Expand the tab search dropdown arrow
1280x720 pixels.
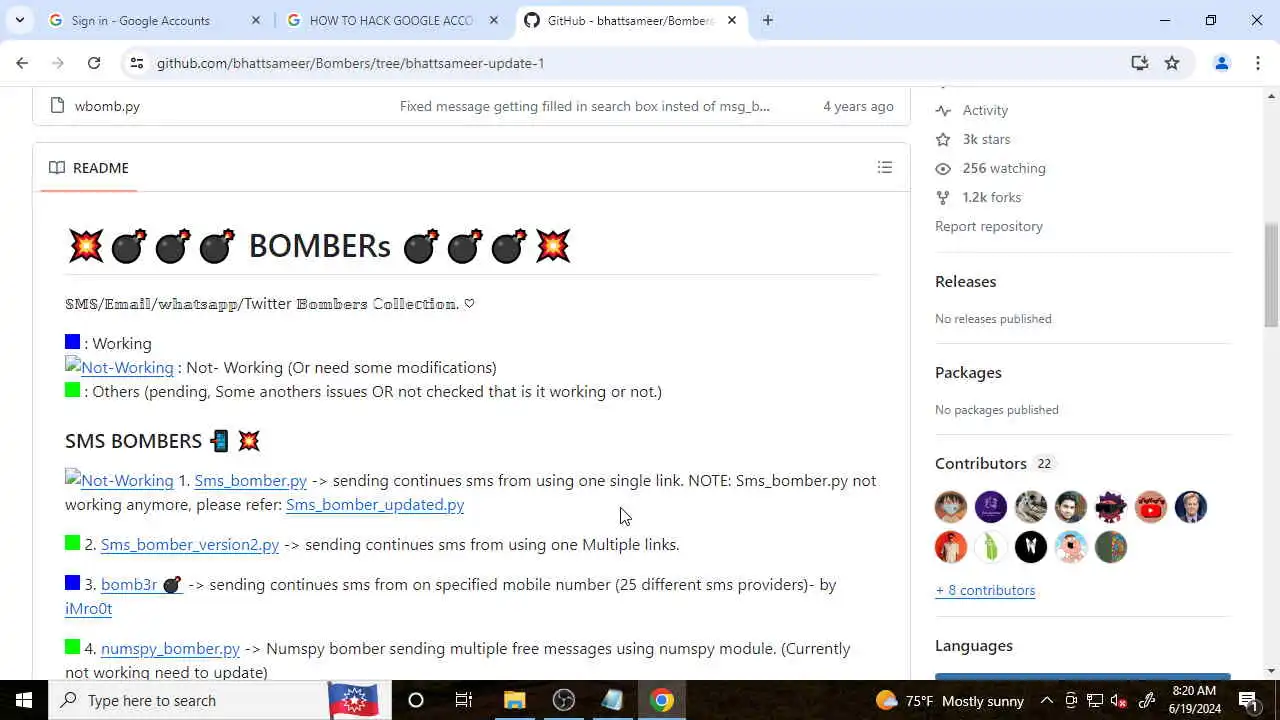19,20
